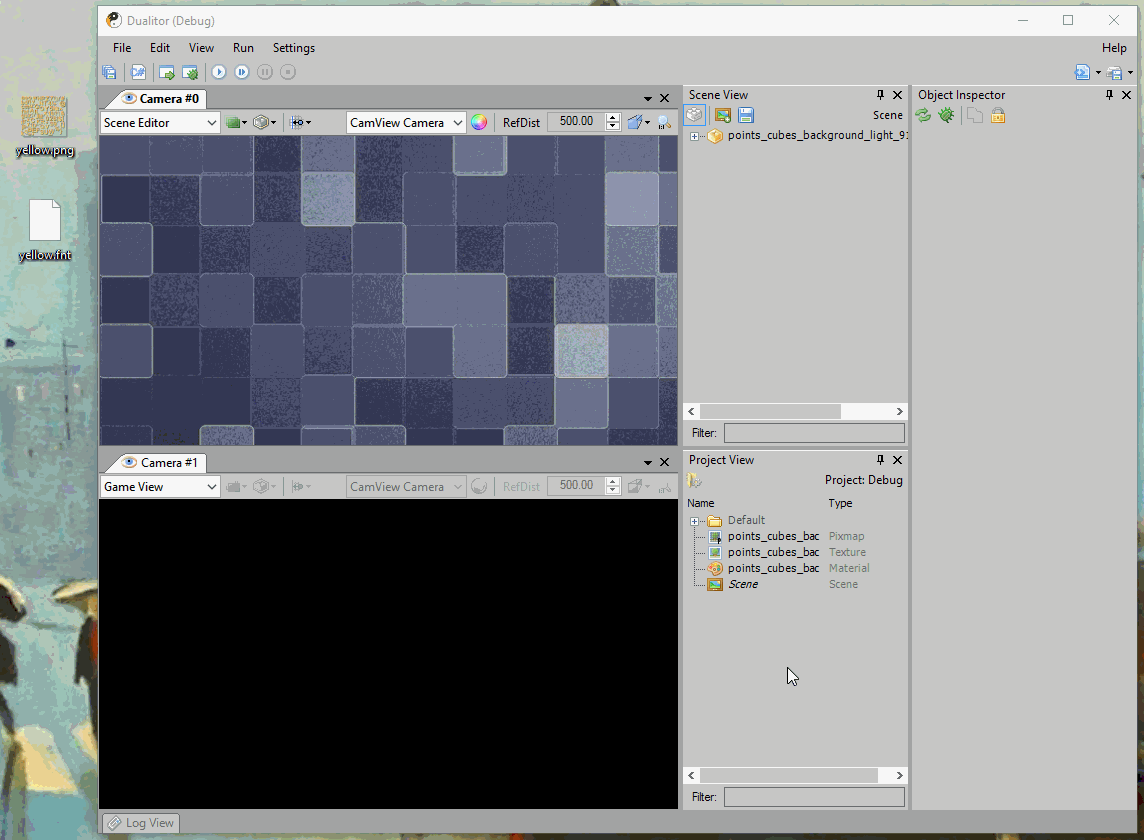Expand points_cubes_background_light node in Scene View
1144x840 pixels.
(x=694, y=136)
